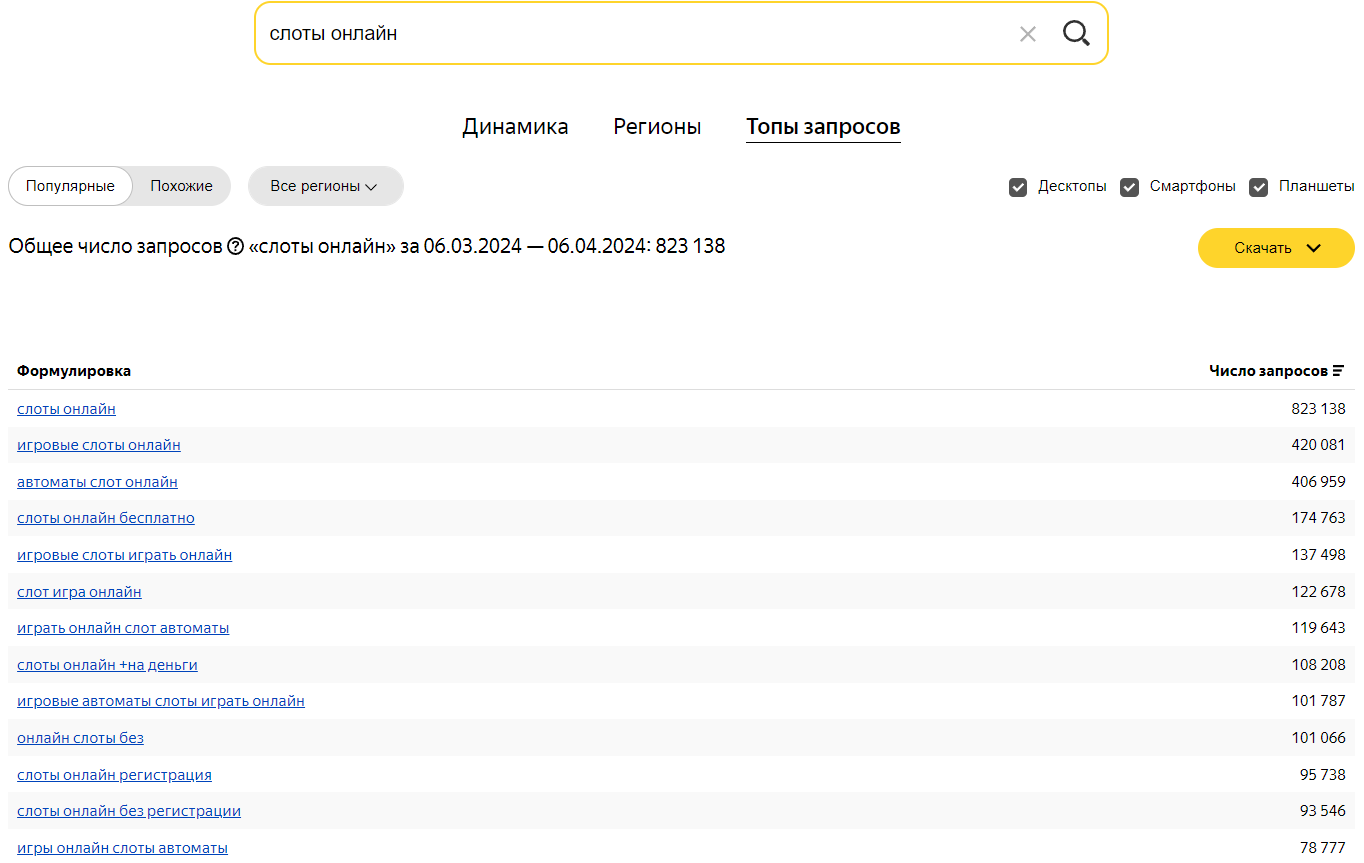The height and width of the screenshot is (863, 1364).
Task: Click the 101 066 count value
Action: 1318,738
